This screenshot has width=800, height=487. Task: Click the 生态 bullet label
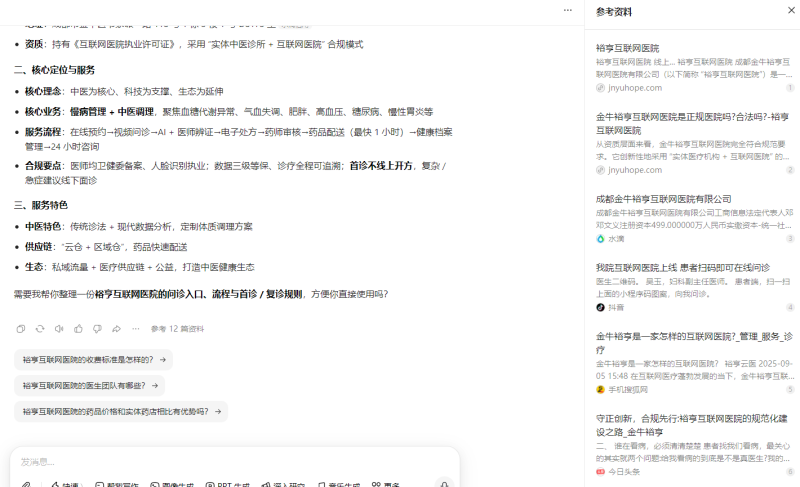click(34, 267)
